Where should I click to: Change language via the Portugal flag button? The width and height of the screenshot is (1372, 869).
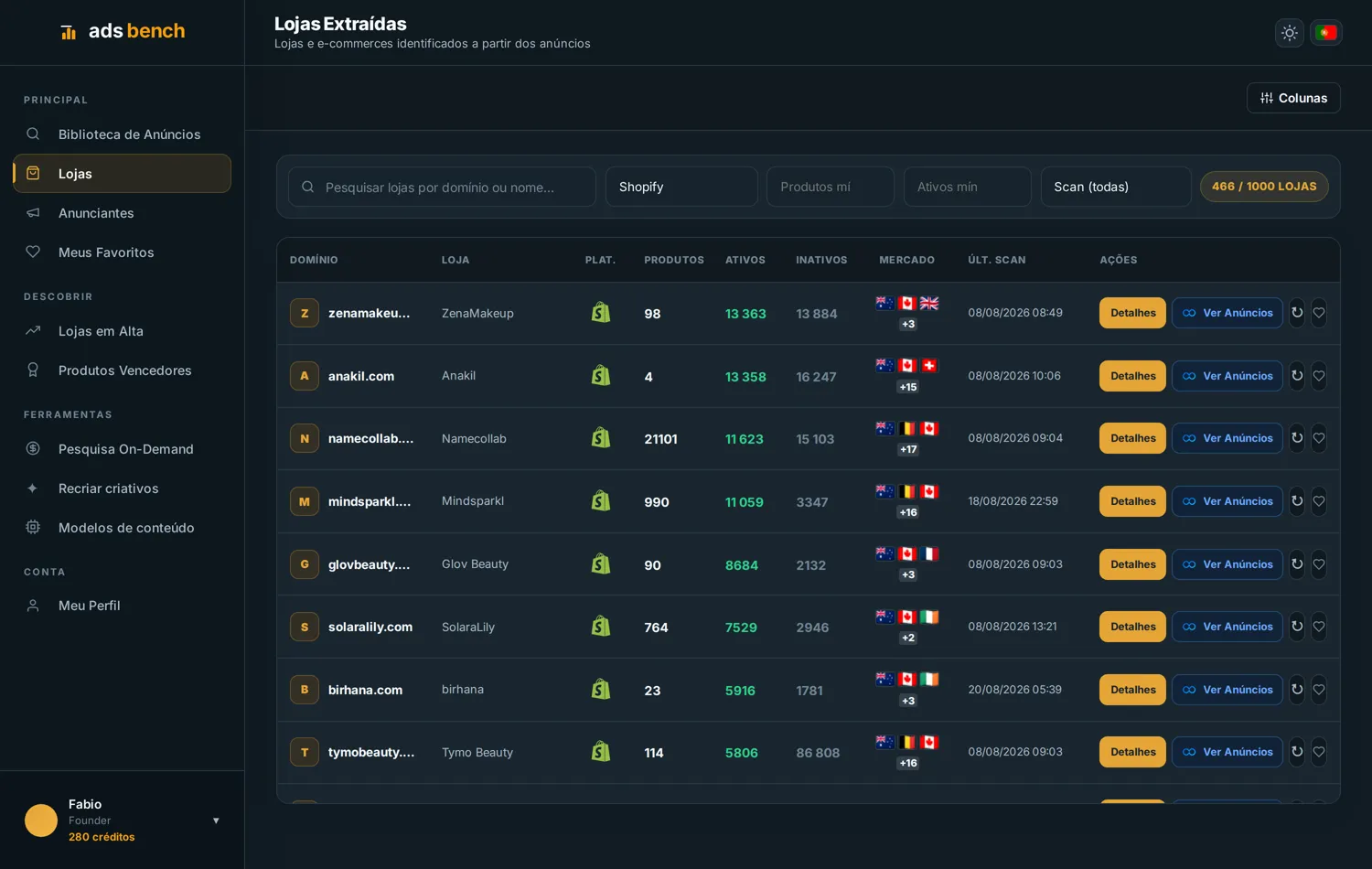1326,33
